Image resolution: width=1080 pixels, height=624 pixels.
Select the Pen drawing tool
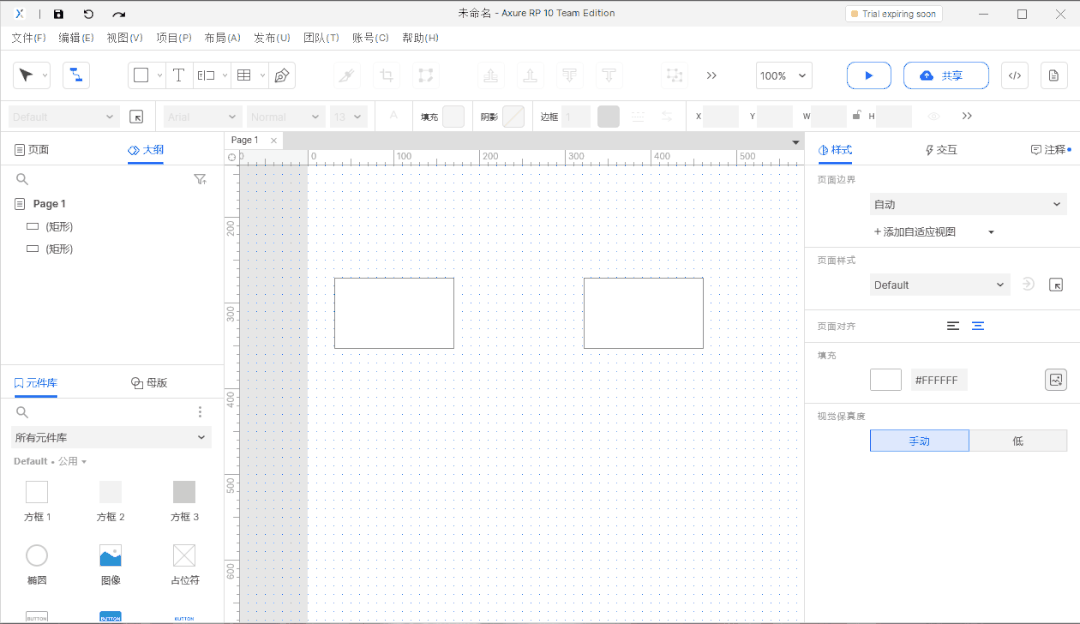tap(282, 75)
